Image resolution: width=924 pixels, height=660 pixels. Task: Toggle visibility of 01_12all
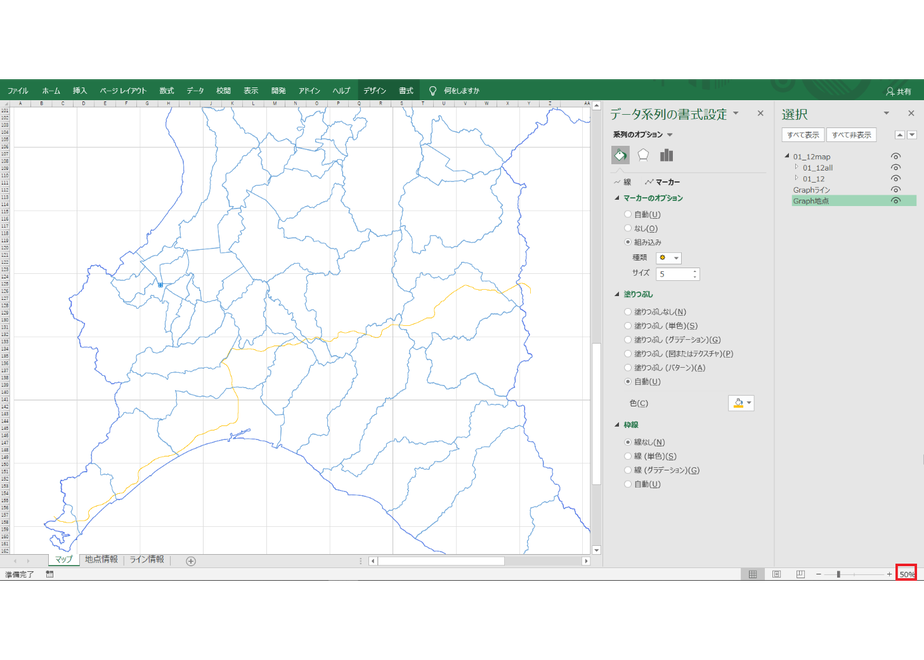[896, 167]
